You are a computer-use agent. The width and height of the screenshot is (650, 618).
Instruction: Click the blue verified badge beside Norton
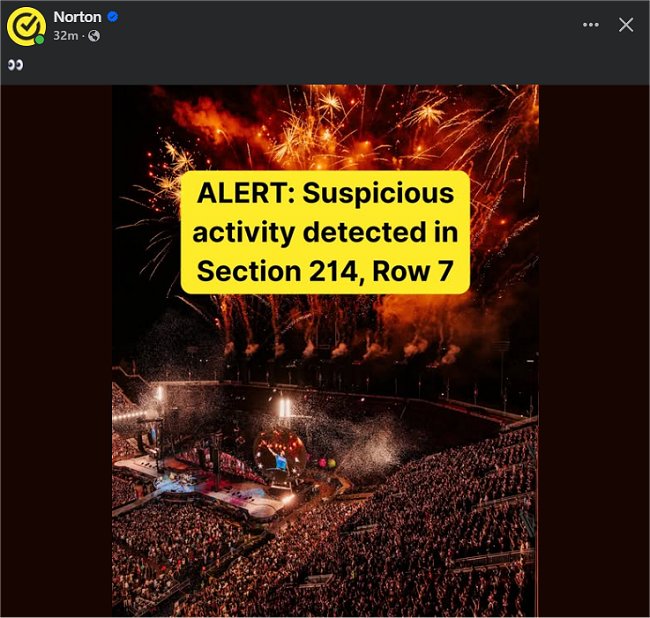pos(113,17)
